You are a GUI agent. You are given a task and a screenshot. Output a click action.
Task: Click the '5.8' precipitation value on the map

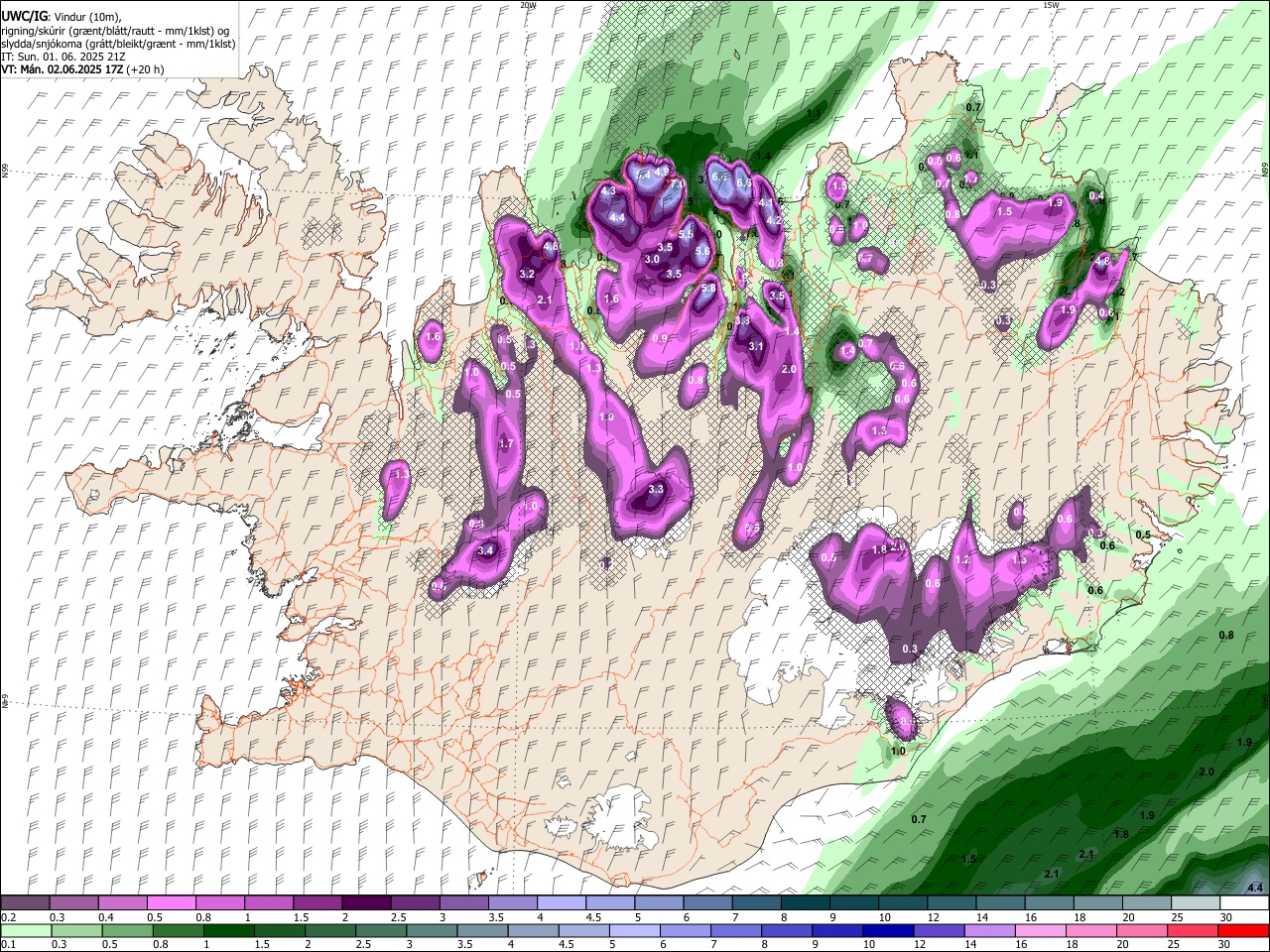[x=708, y=288]
